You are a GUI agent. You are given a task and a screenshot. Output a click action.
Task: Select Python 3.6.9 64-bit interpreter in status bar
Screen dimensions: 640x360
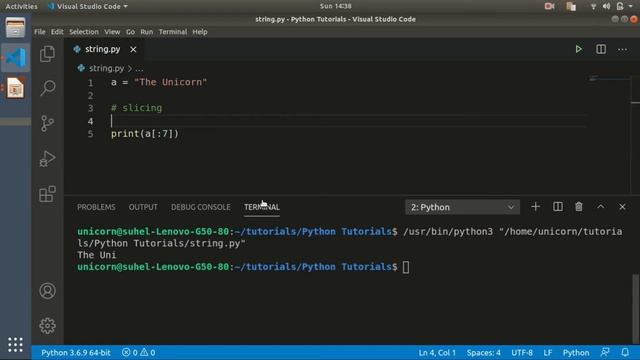[x=76, y=353]
